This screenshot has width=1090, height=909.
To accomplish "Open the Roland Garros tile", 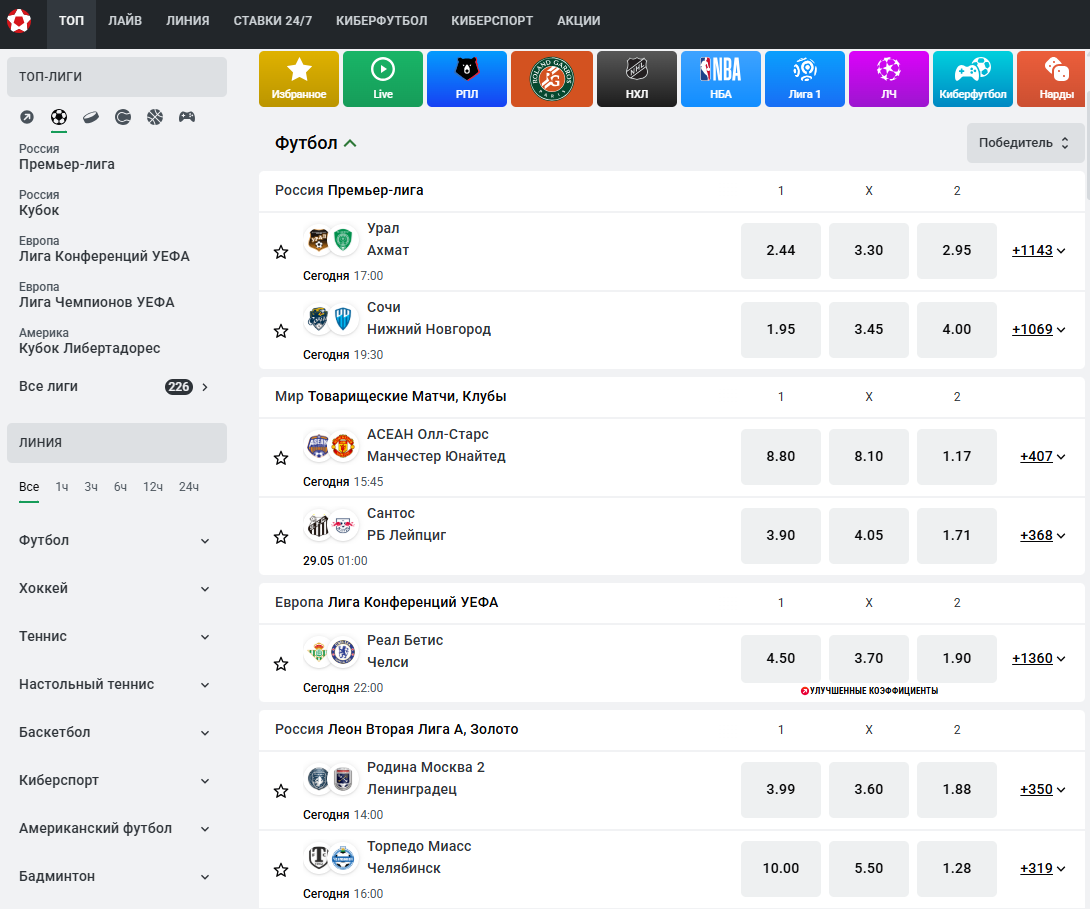I will pyautogui.click(x=552, y=79).
